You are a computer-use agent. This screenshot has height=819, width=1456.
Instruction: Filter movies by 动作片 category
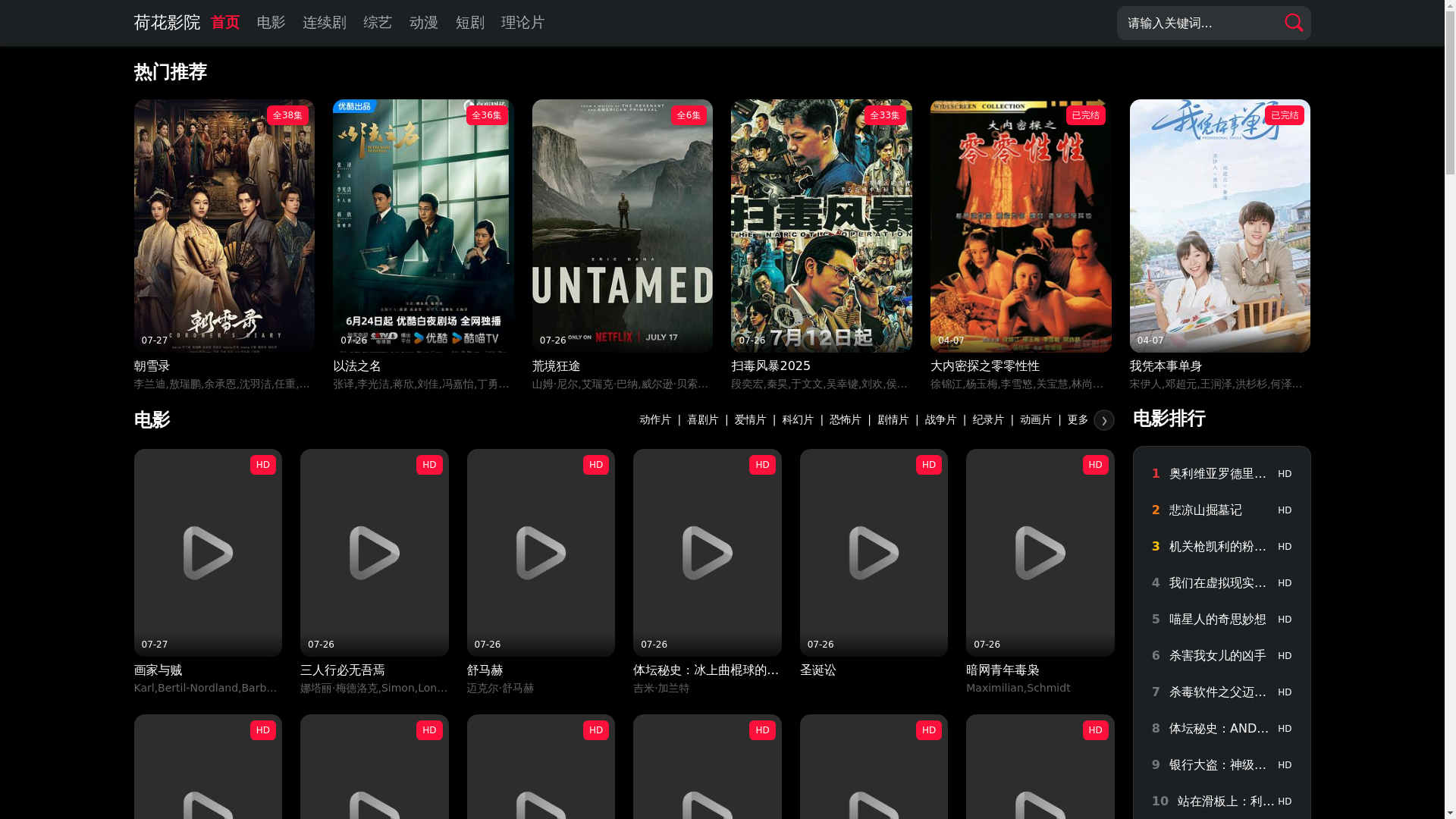(655, 420)
